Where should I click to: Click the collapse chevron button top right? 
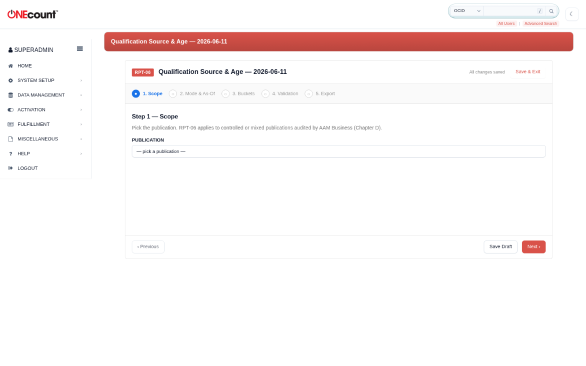point(571,14)
